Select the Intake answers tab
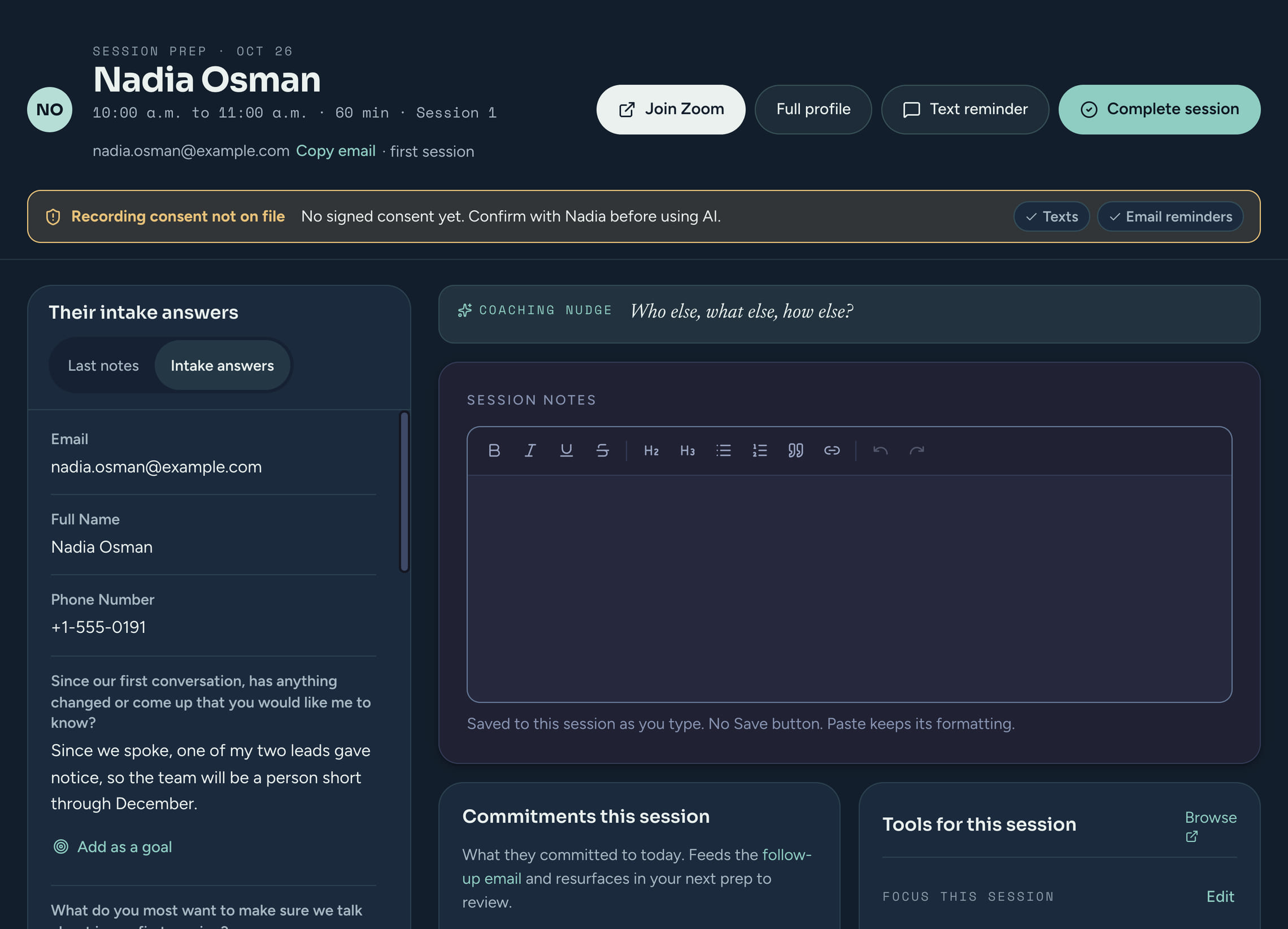Viewport: 1288px width, 929px height. click(x=222, y=366)
